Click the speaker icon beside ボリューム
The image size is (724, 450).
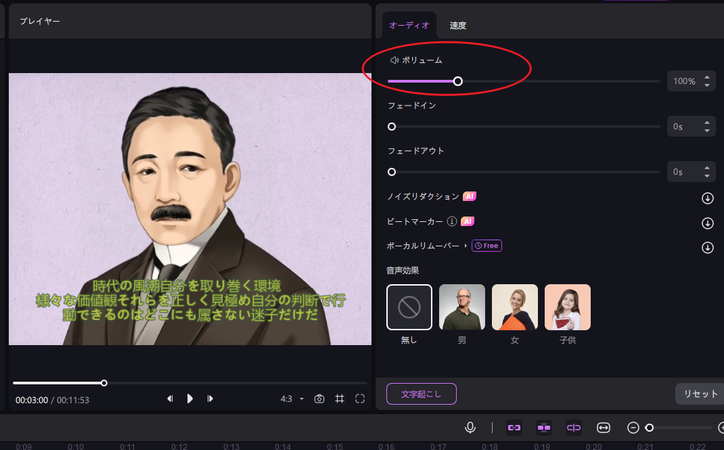394,60
